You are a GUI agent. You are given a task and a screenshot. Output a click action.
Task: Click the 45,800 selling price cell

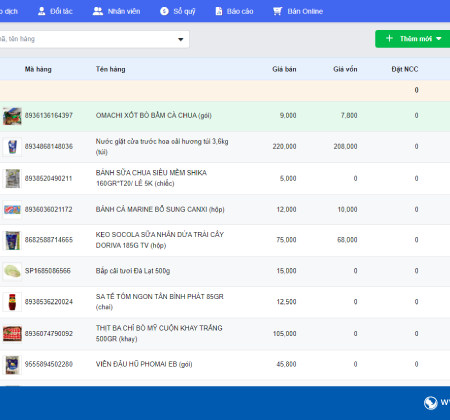286,364
